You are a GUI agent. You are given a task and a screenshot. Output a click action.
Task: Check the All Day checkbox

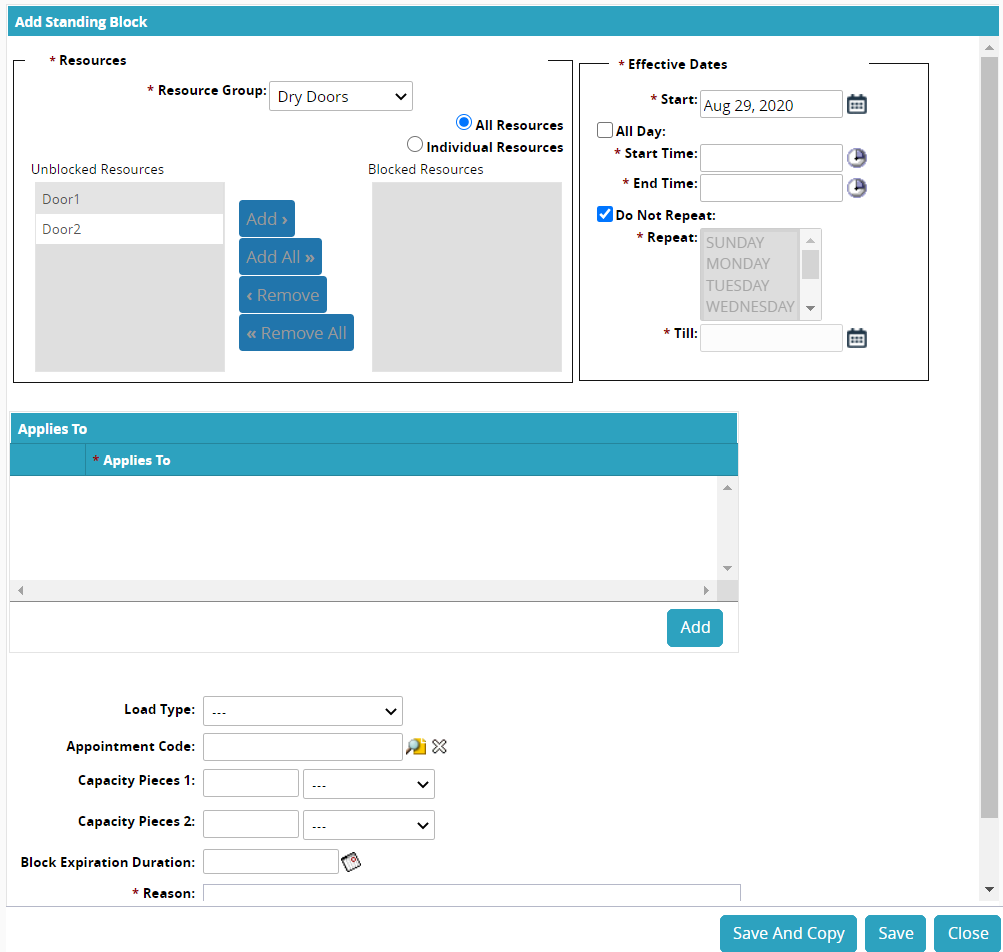click(605, 130)
